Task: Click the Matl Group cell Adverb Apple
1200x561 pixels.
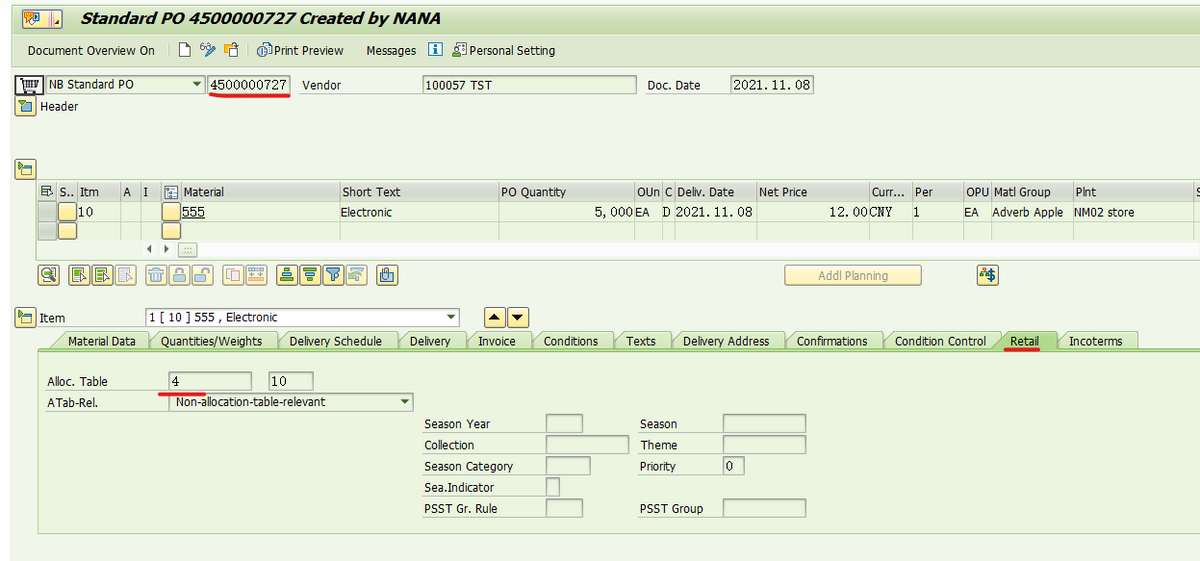Action: [x=1029, y=212]
